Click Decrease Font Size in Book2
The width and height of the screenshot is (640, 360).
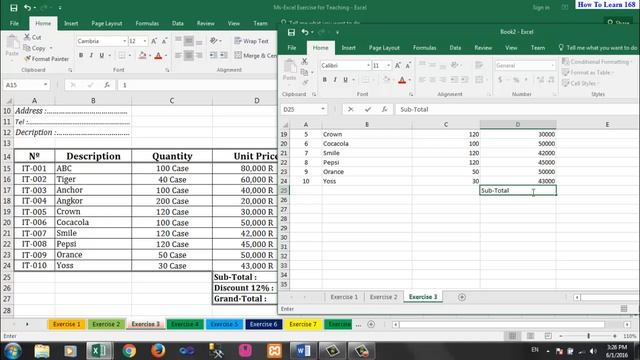click(408, 65)
